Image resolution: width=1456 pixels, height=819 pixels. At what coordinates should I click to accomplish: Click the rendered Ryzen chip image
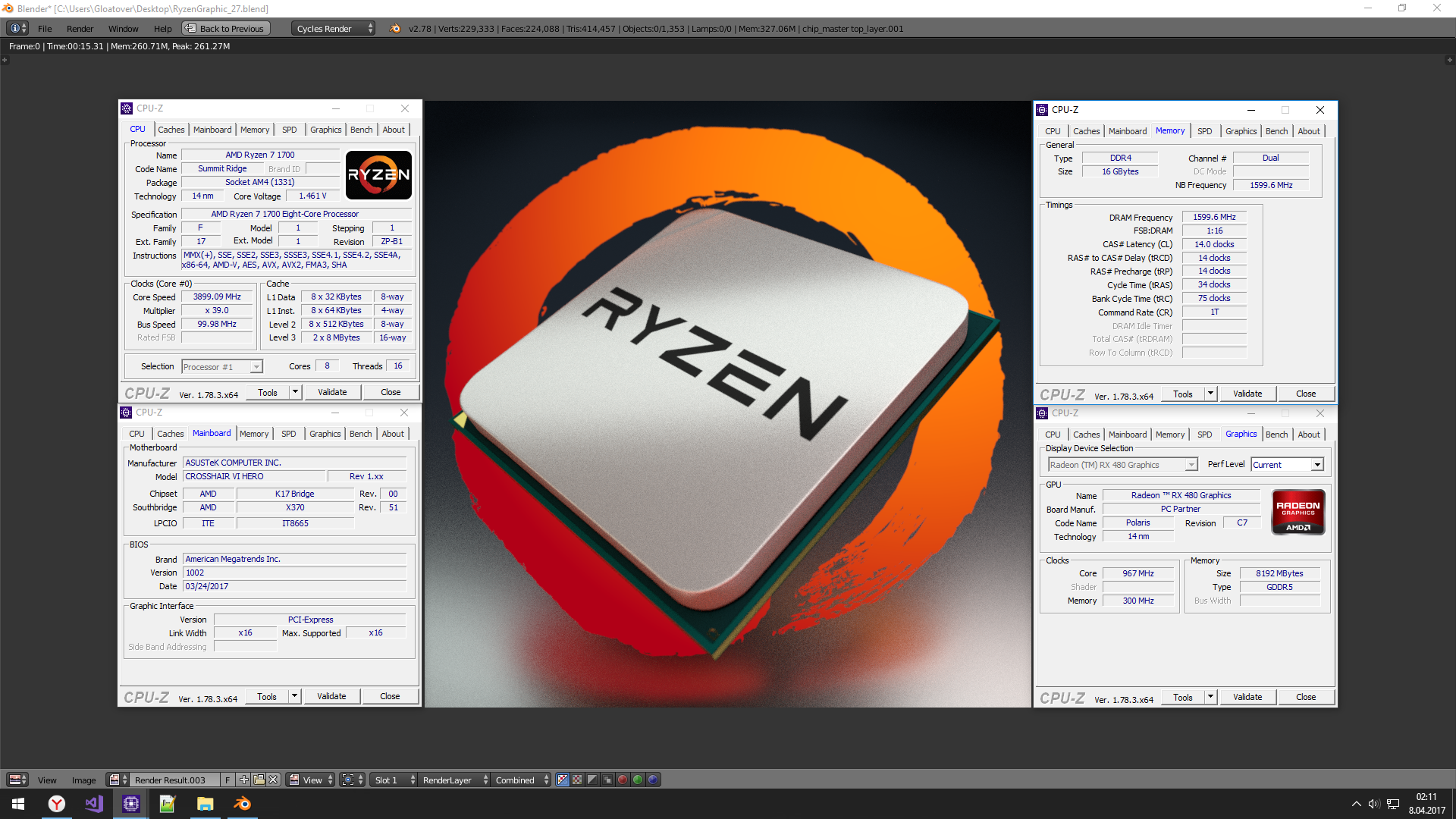727,404
